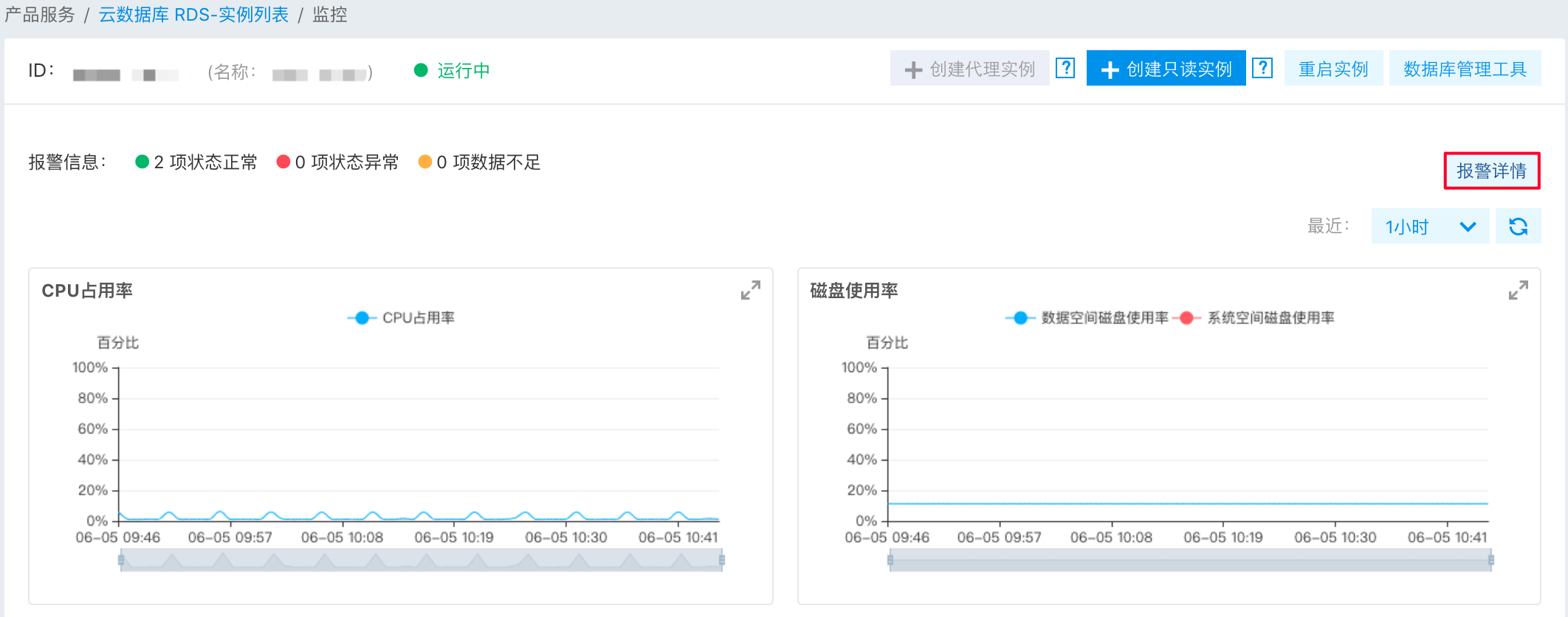Click the green 运行中 status dot
Image resolution: width=1568 pixels, height=617 pixels.
coord(421,70)
